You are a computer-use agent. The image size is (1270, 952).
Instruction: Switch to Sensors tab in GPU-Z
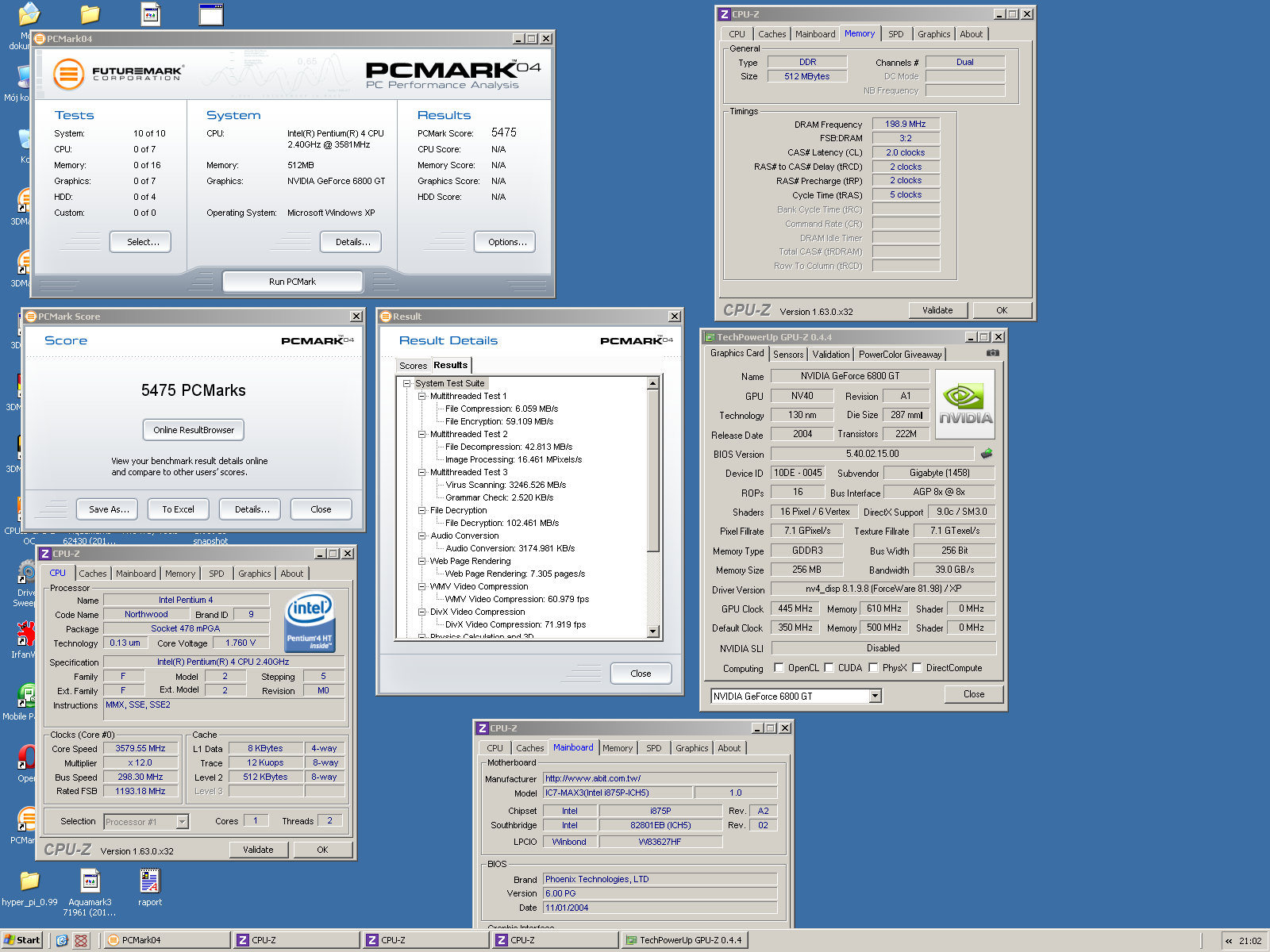[787, 355]
